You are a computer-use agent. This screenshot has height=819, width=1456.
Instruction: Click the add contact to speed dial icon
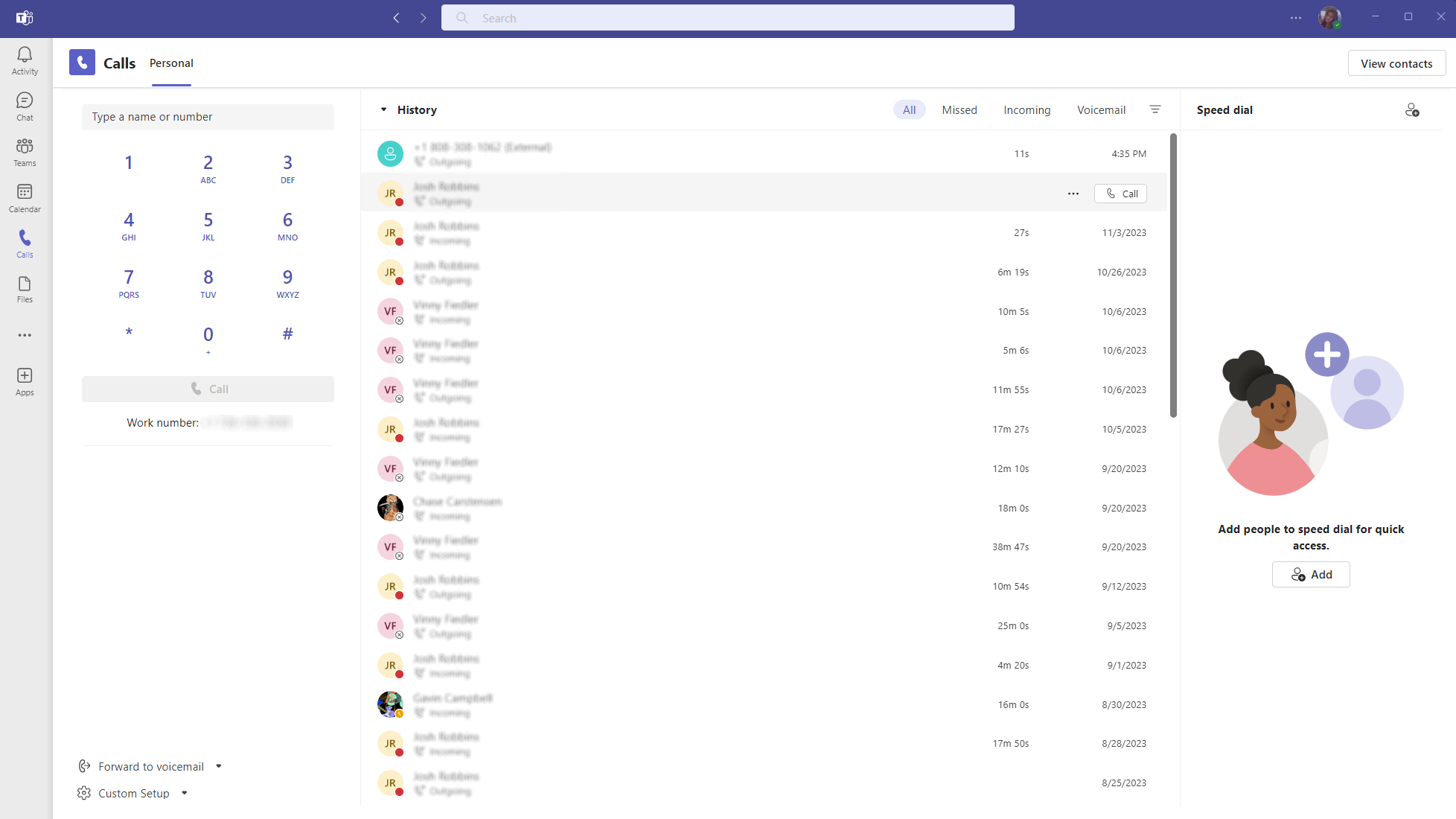pos(1413,109)
